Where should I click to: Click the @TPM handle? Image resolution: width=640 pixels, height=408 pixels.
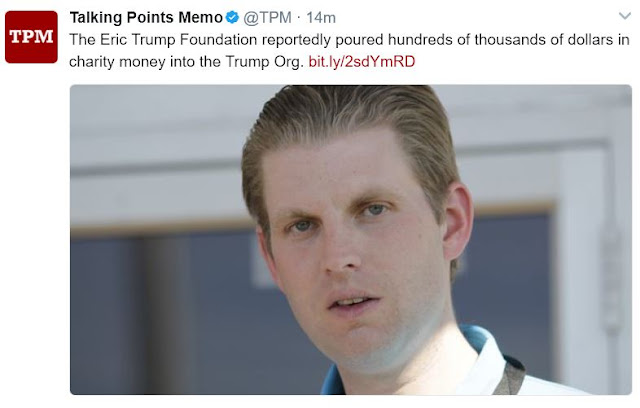click(267, 18)
